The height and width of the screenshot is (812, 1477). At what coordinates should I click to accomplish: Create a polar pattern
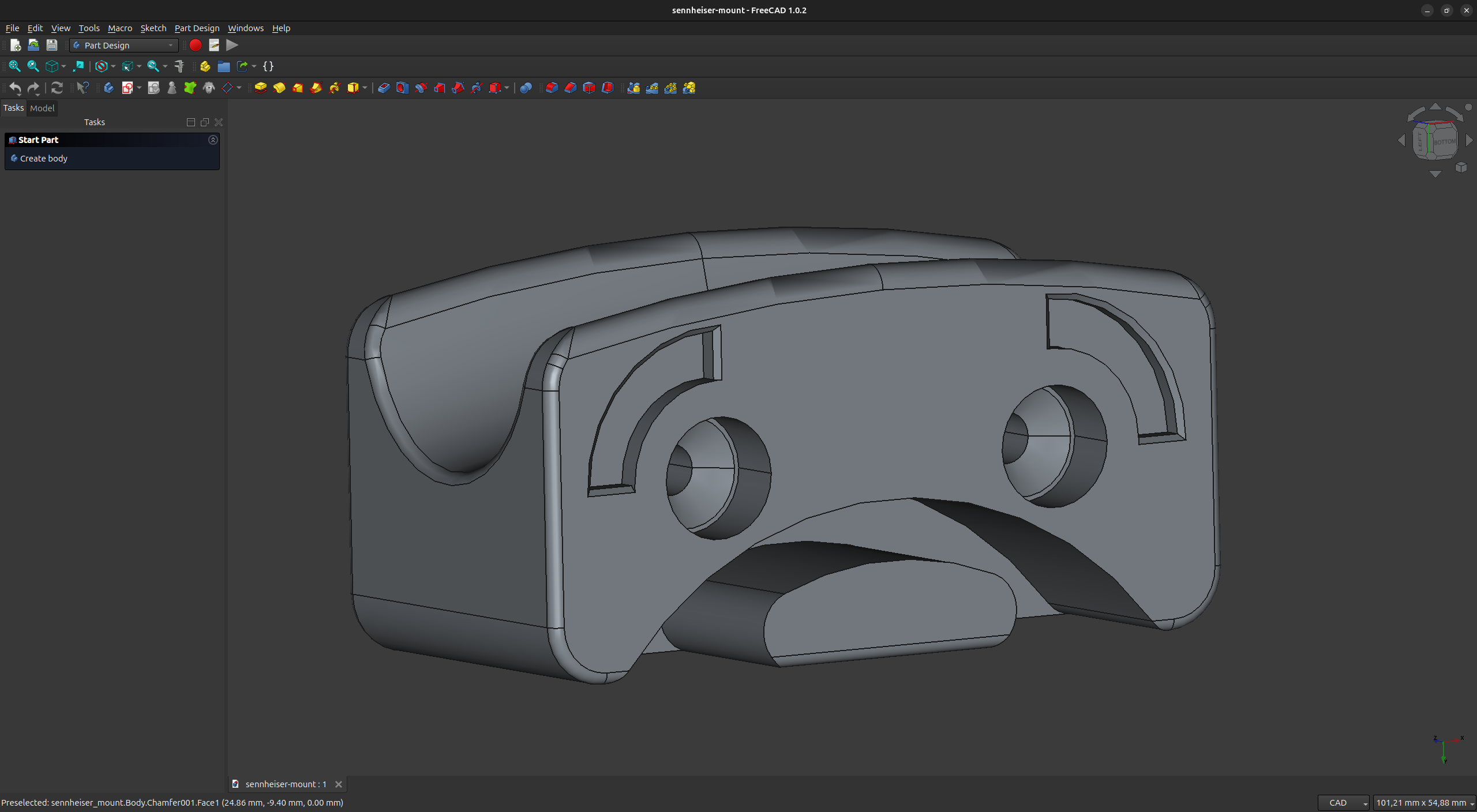click(670, 88)
